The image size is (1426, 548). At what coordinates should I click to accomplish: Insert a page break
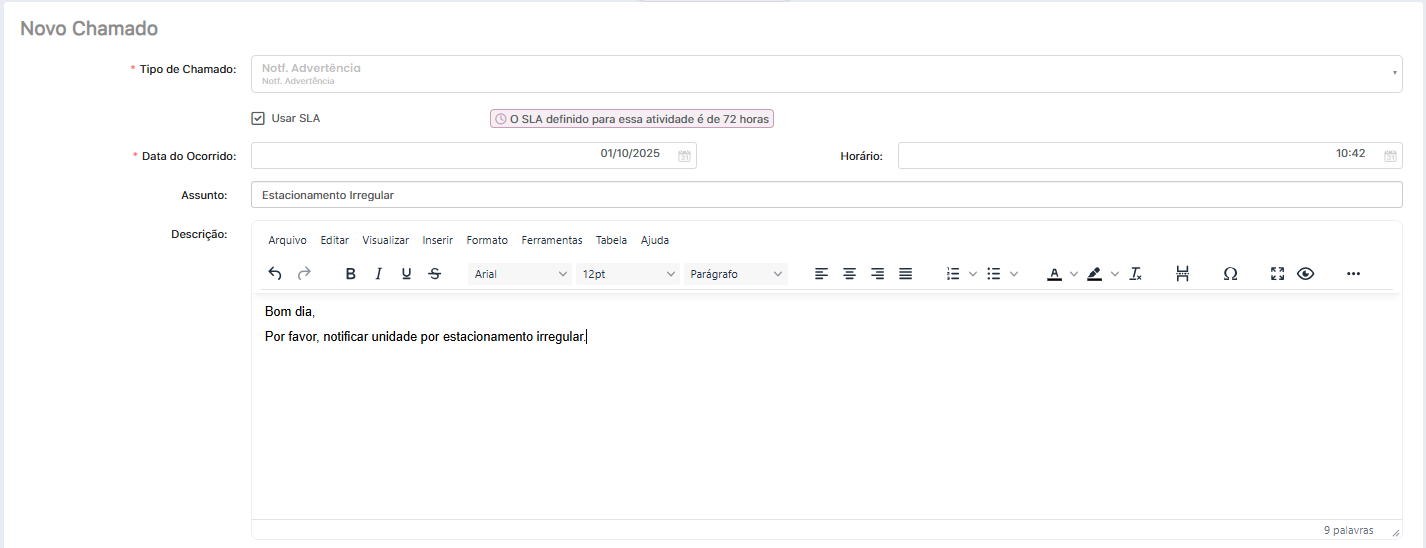[x=1182, y=273]
